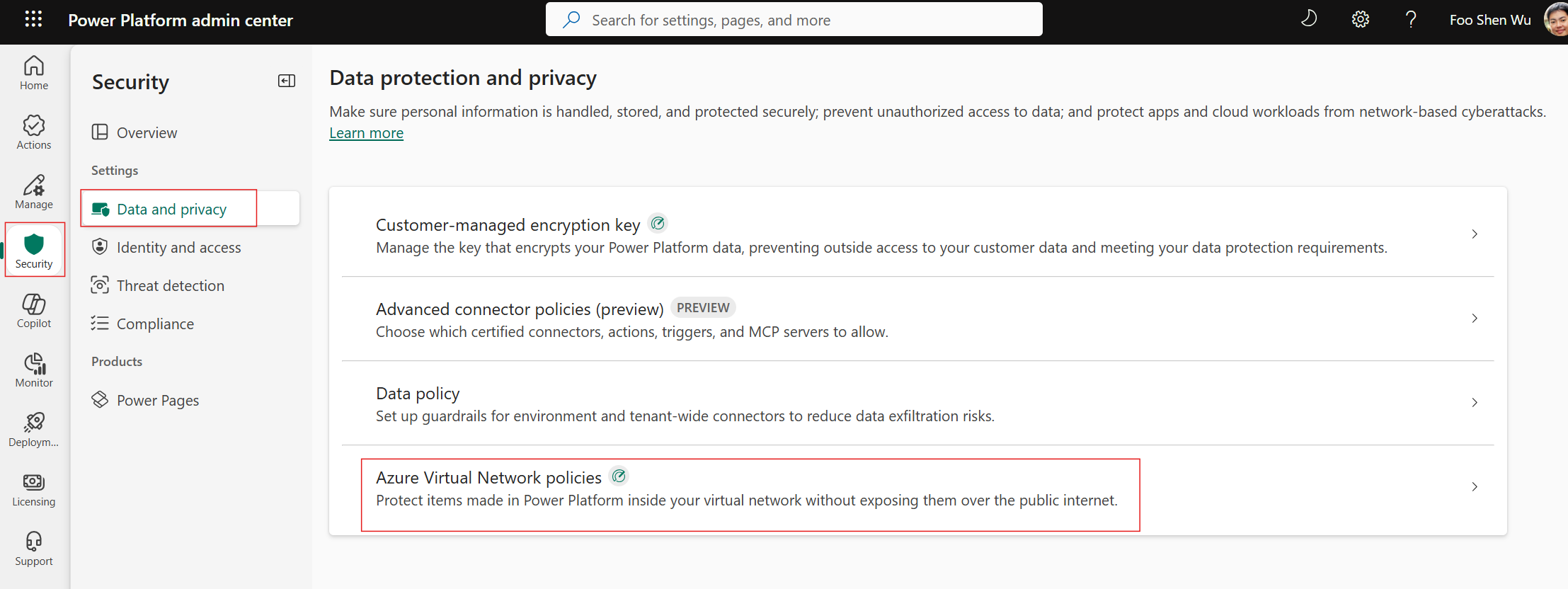Open Azure Virtual Network policies
Viewport: 1568px width, 589px height.
click(917, 488)
